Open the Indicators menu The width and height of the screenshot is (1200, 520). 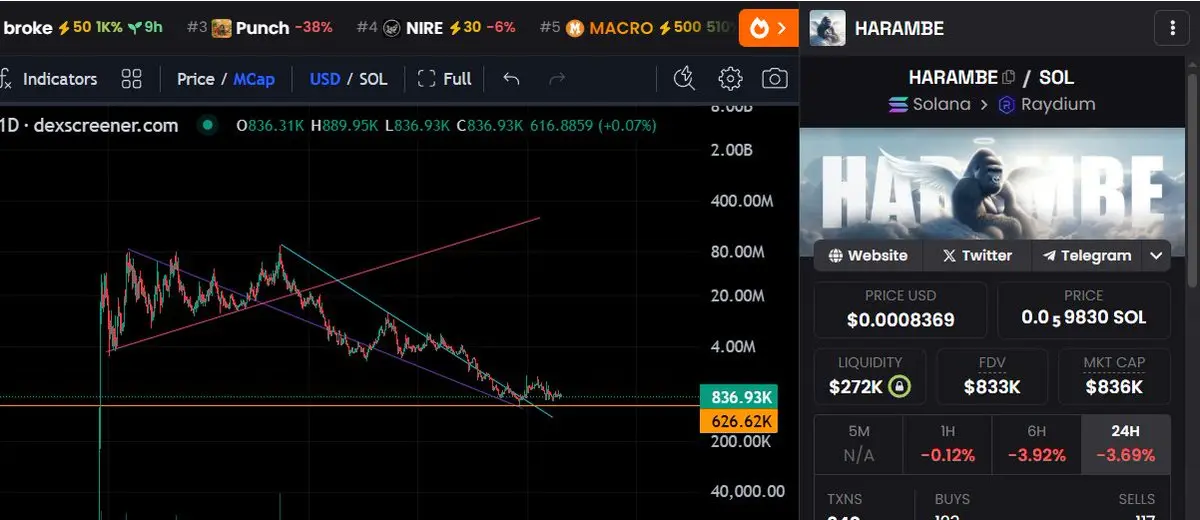pos(49,79)
